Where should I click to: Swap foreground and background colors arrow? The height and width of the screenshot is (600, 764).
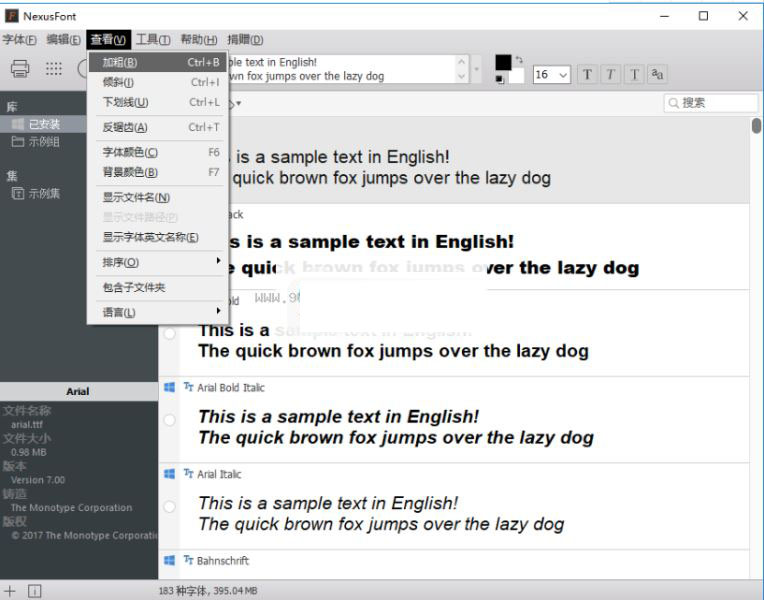(x=519, y=60)
